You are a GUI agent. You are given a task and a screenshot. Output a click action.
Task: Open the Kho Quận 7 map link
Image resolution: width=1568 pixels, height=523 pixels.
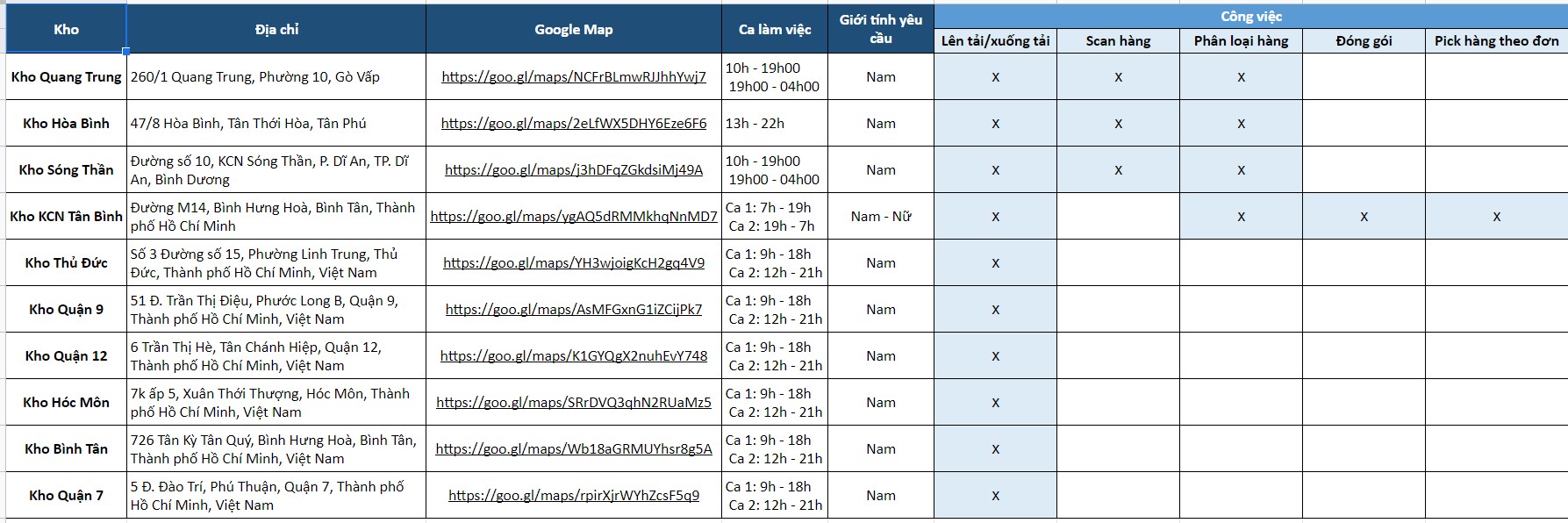coord(574,496)
